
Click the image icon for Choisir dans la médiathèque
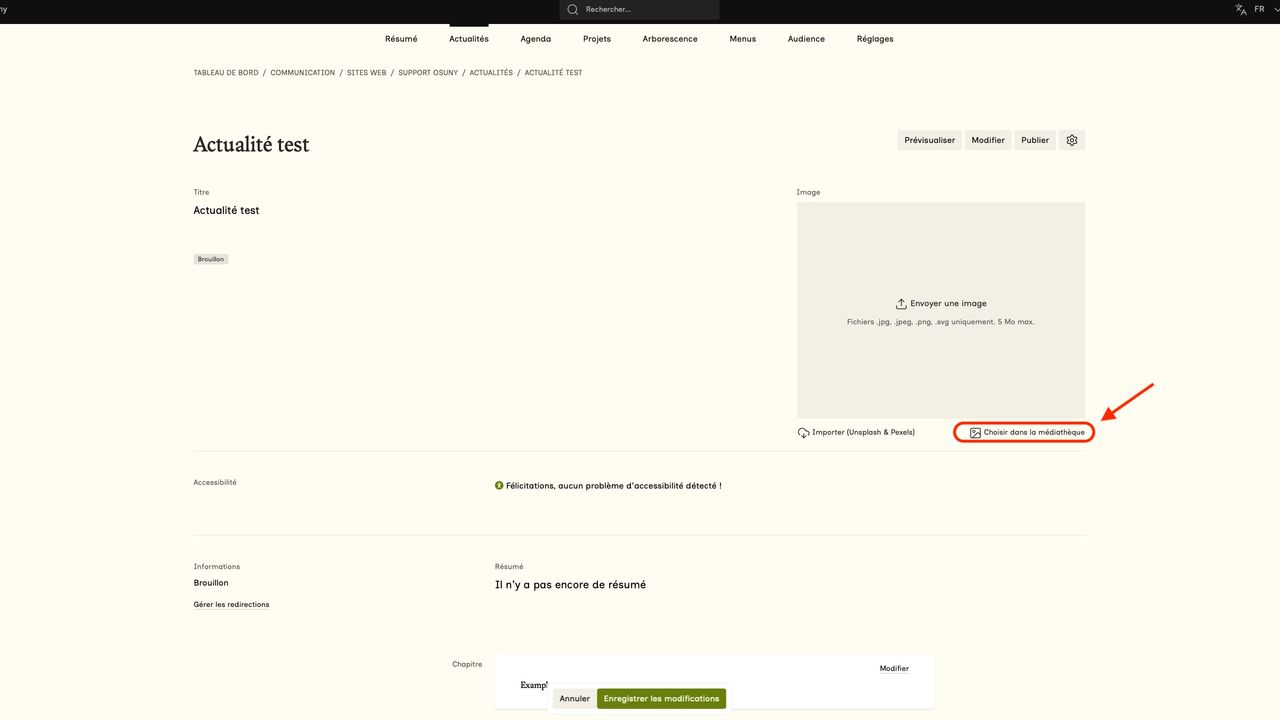pos(975,433)
